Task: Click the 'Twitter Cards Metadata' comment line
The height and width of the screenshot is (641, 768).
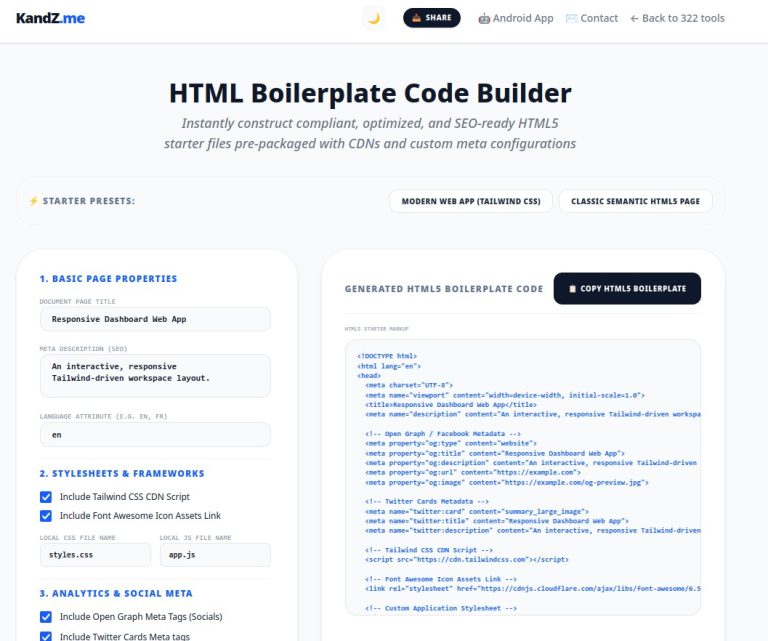Action: coord(427,502)
